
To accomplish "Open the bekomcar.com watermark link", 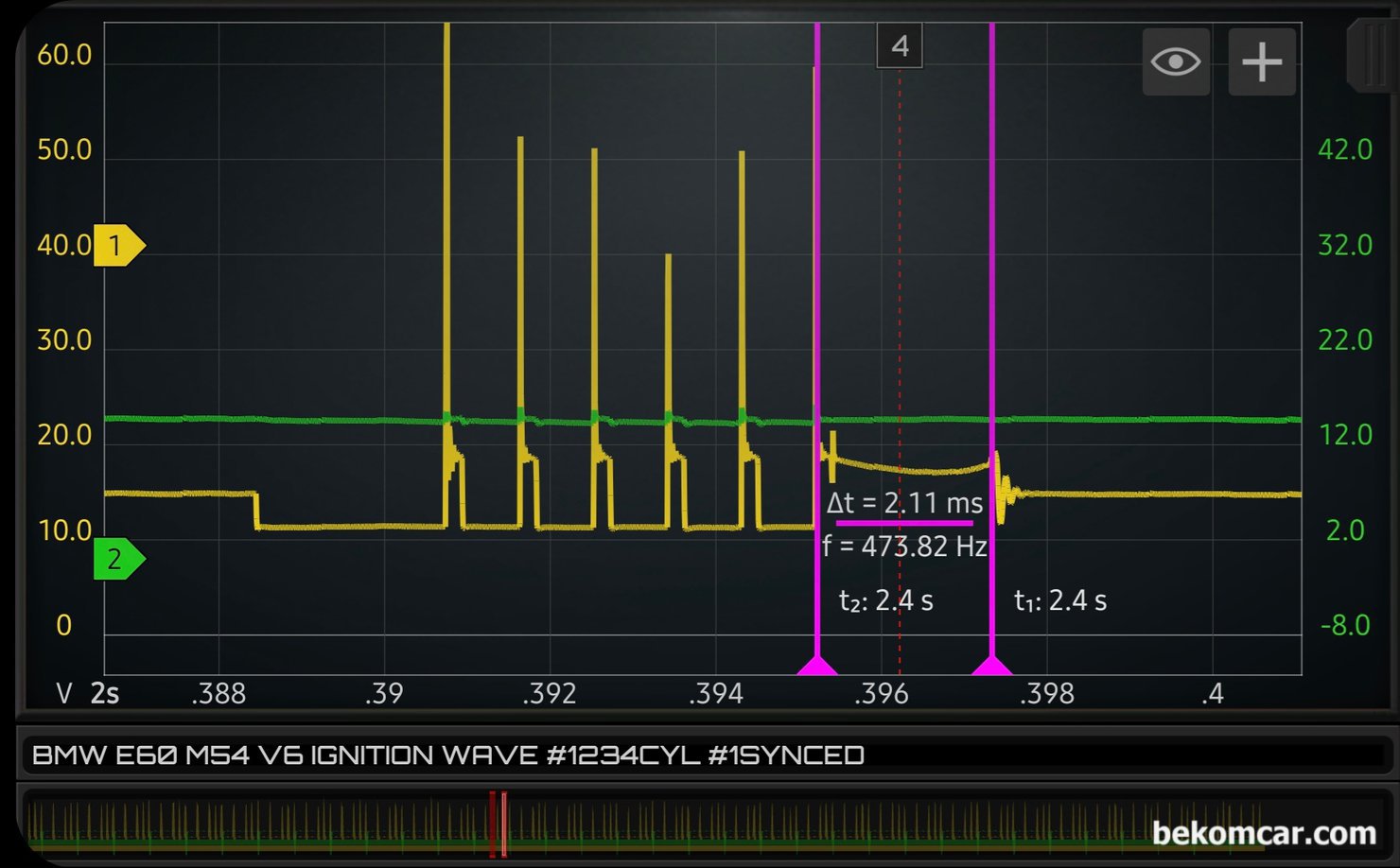I will pos(1264,833).
